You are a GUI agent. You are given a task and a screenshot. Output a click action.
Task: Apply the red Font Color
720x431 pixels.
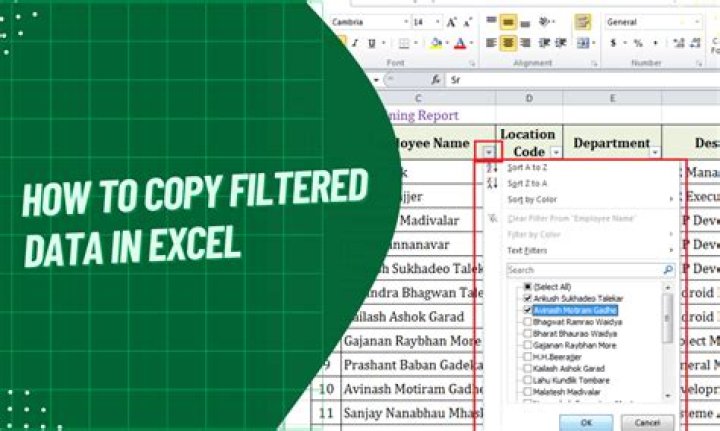(x=460, y=43)
